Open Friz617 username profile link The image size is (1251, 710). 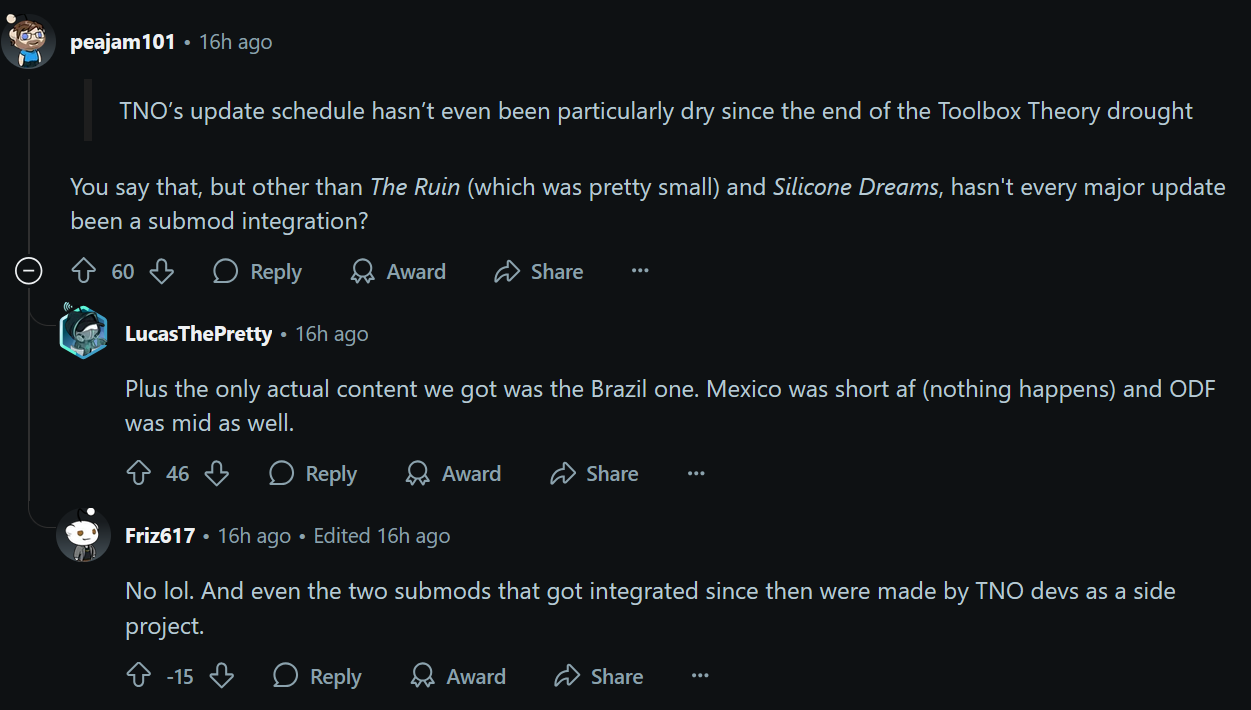tap(160, 535)
